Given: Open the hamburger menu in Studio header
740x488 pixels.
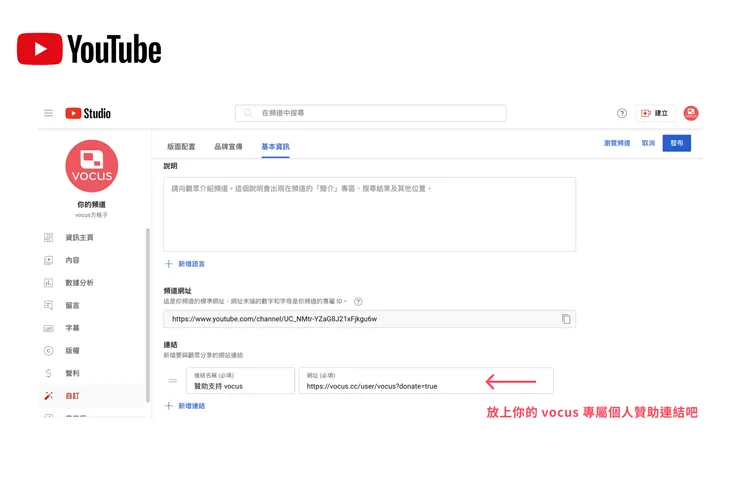Looking at the screenshot, I should click(48, 113).
